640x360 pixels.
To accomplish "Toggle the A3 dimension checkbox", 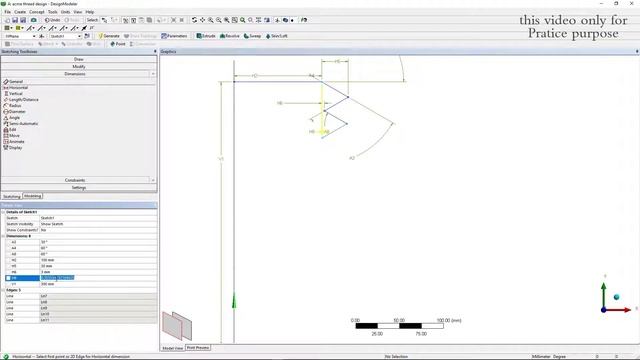I will 8,242.
